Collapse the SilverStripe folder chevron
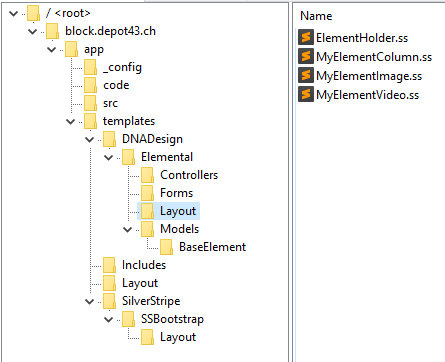445x362 pixels. 90,302
